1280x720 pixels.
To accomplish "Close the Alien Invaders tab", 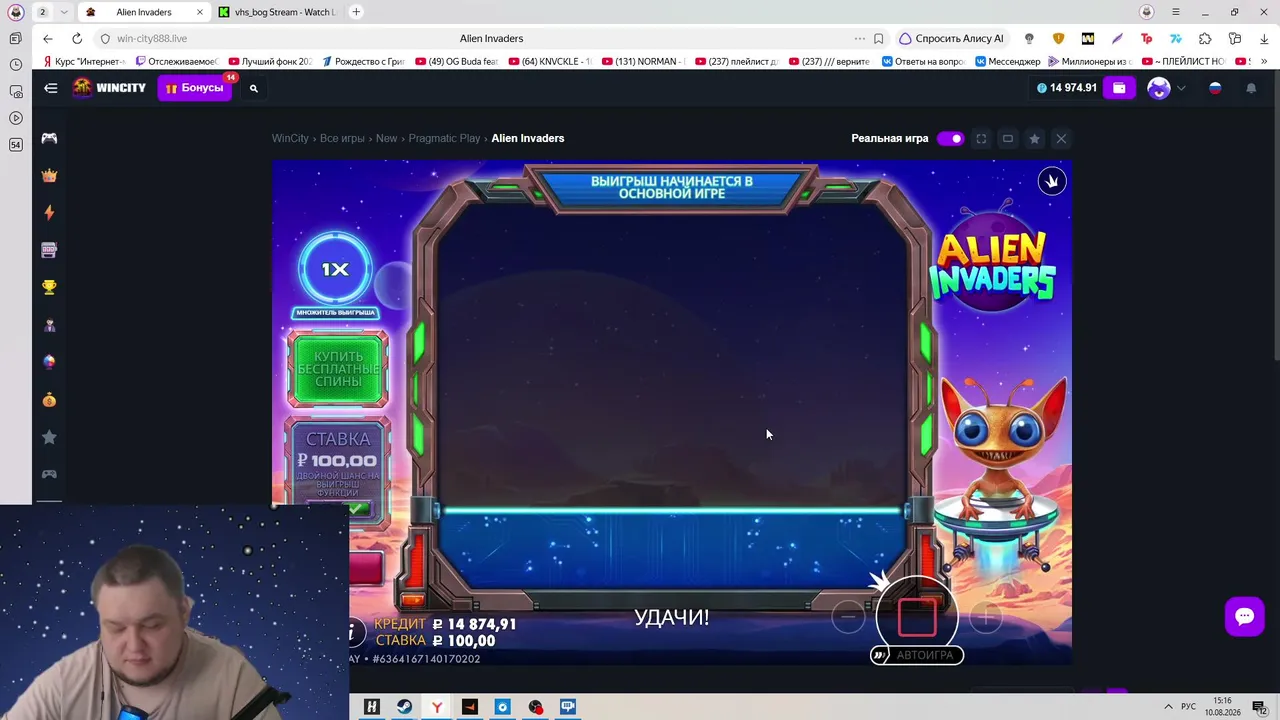I will pos(199,12).
